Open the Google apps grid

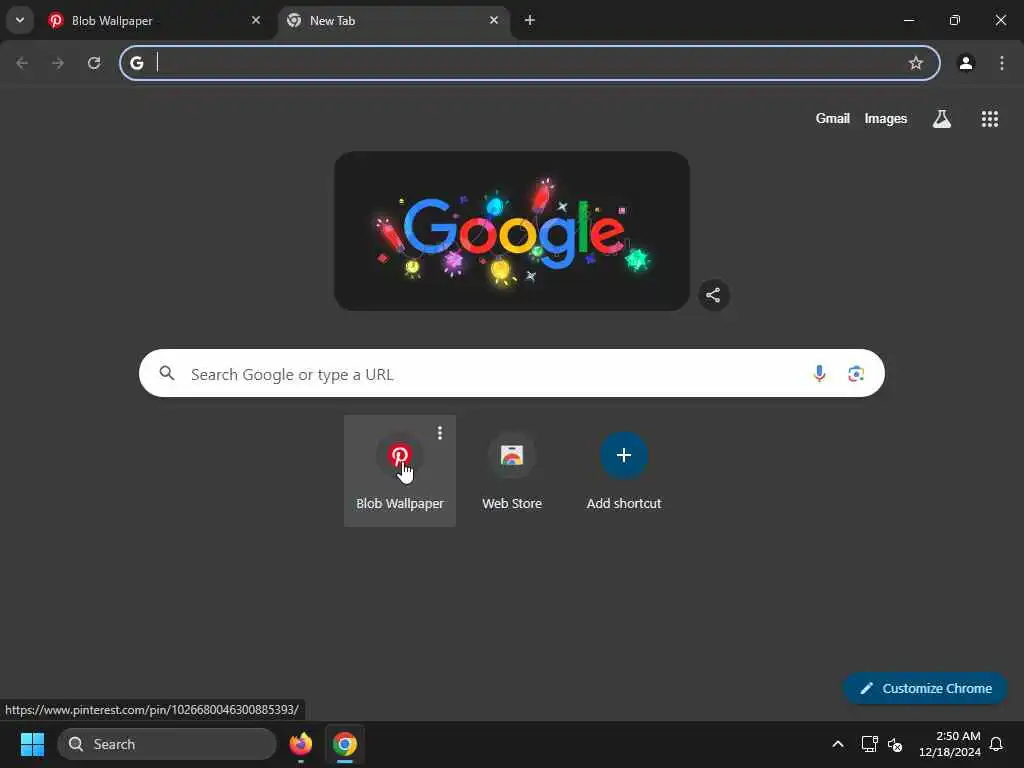989,118
